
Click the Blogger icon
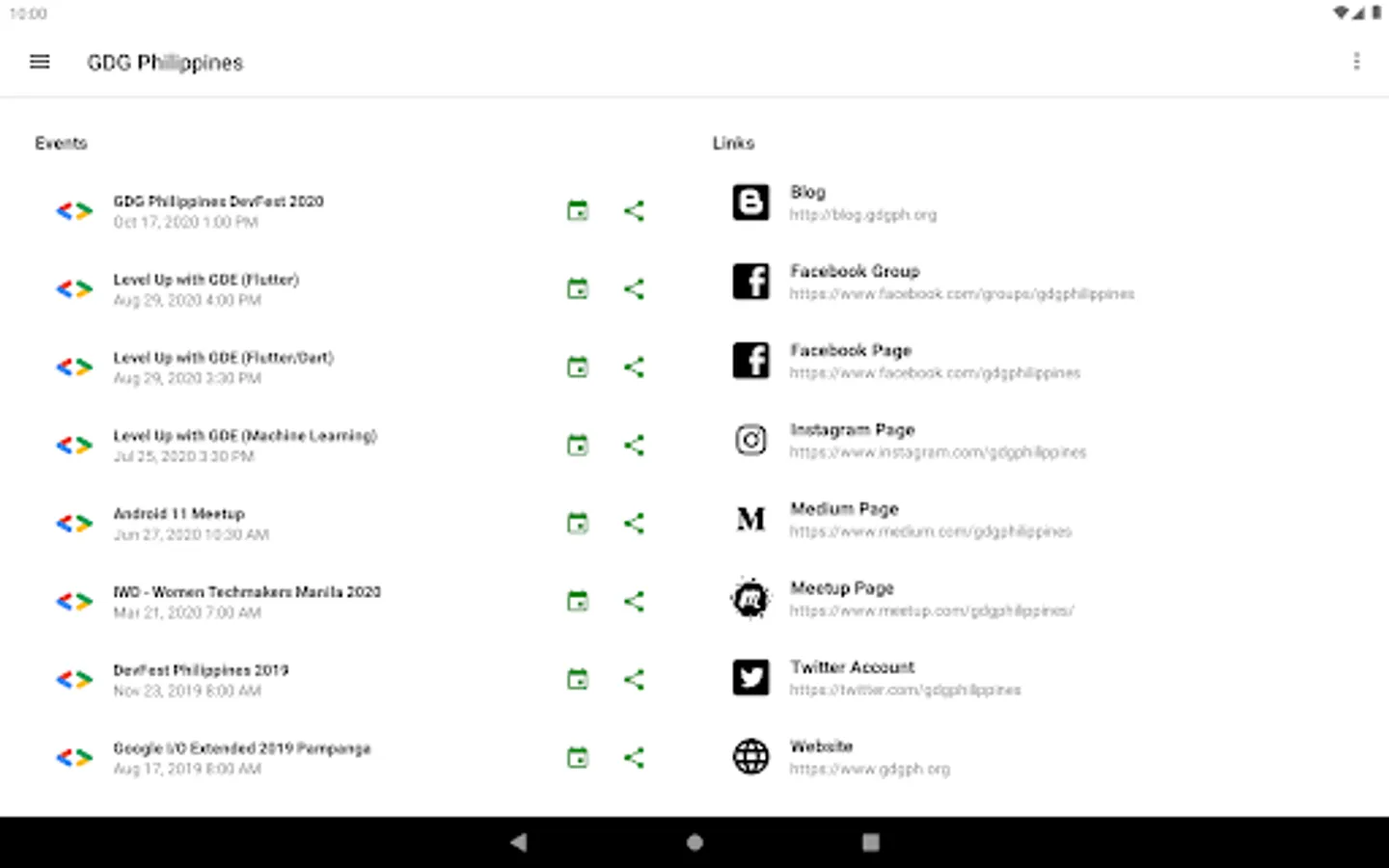[750, 203]
